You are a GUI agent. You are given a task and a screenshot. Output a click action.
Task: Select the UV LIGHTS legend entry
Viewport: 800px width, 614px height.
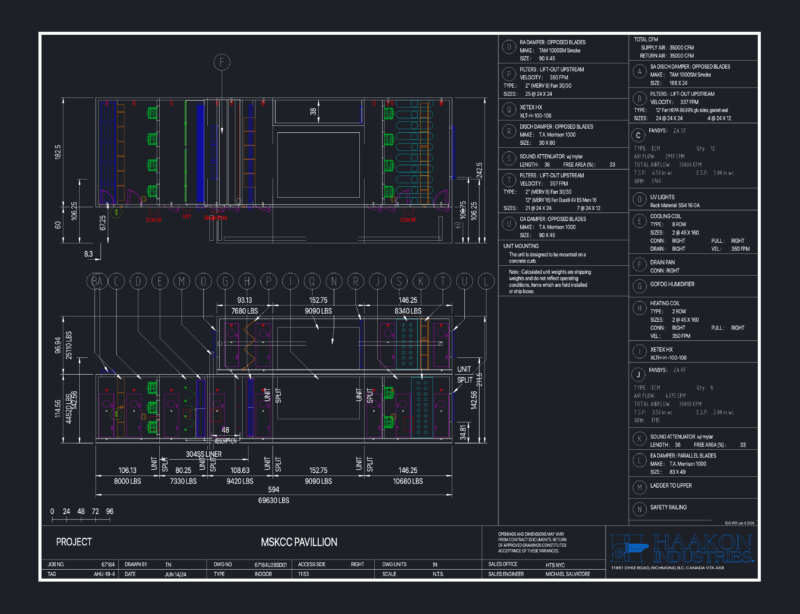click(662, 197)
